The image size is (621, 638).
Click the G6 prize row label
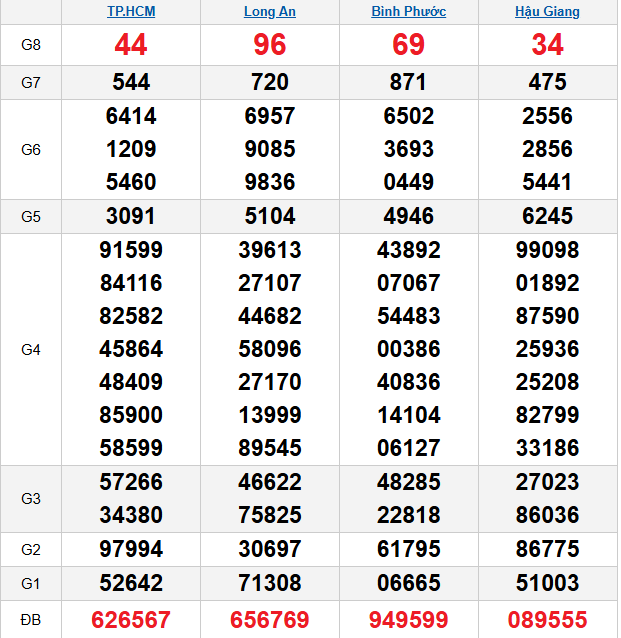(x=31, y=149)
